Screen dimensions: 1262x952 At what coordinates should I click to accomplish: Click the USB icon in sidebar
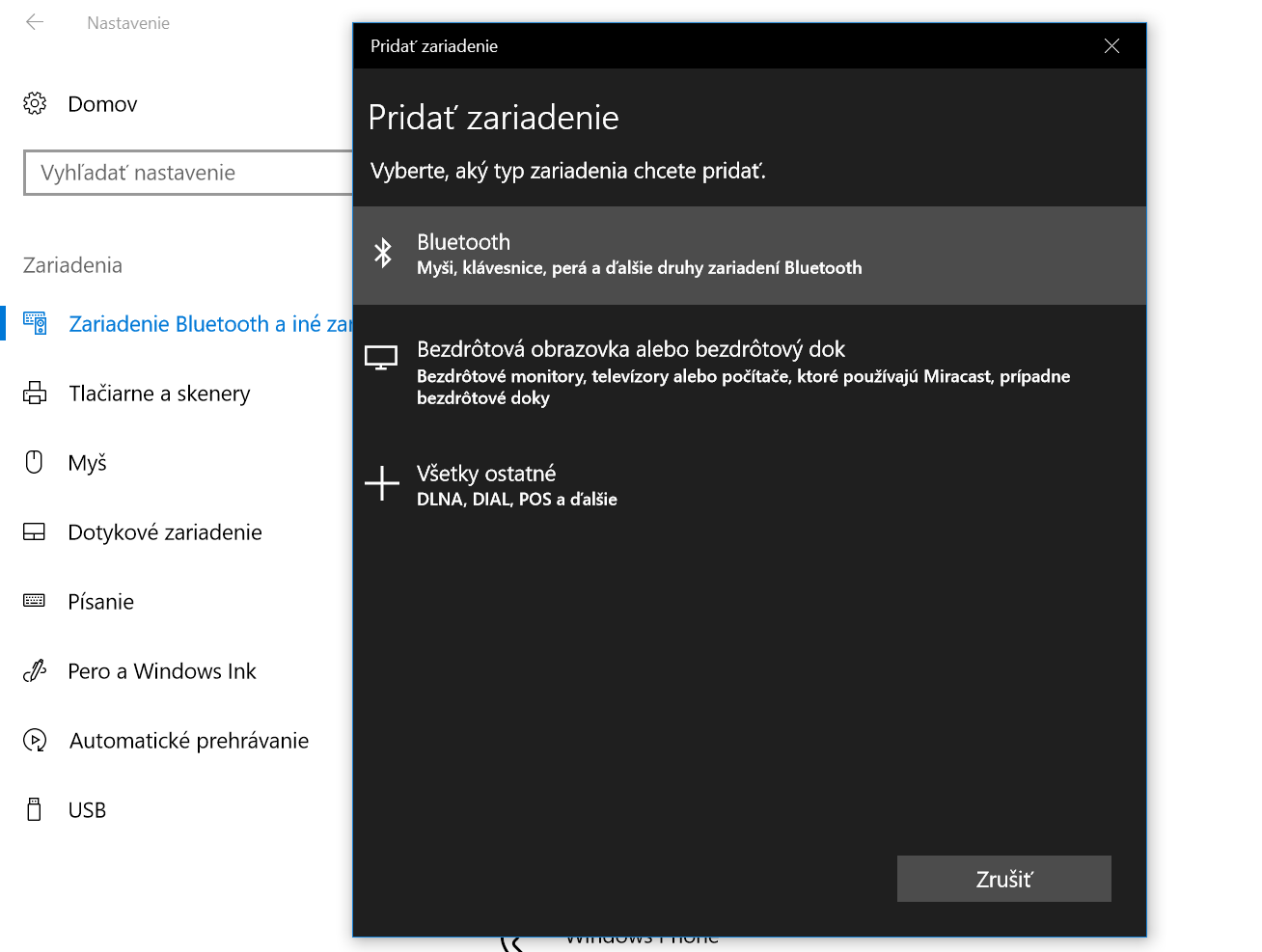(35, 809)
